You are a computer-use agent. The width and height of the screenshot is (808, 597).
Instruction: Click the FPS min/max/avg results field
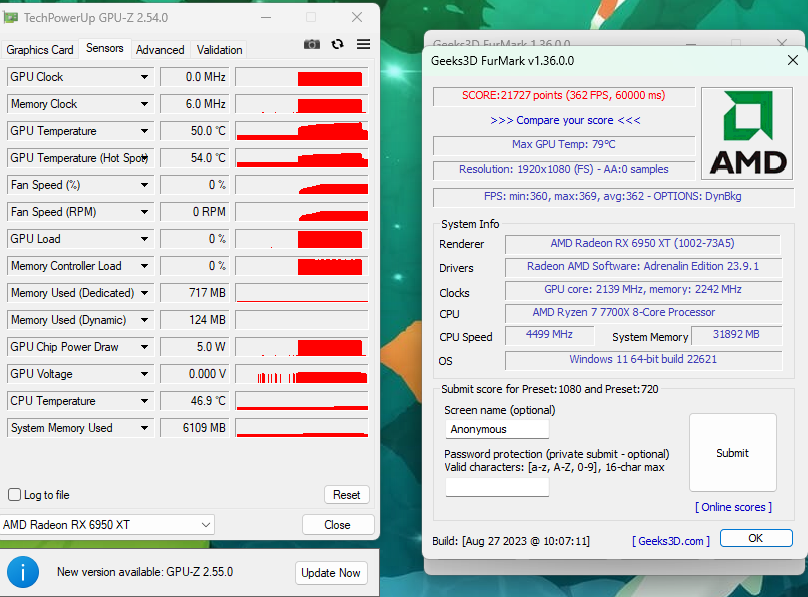pos(613,197)
